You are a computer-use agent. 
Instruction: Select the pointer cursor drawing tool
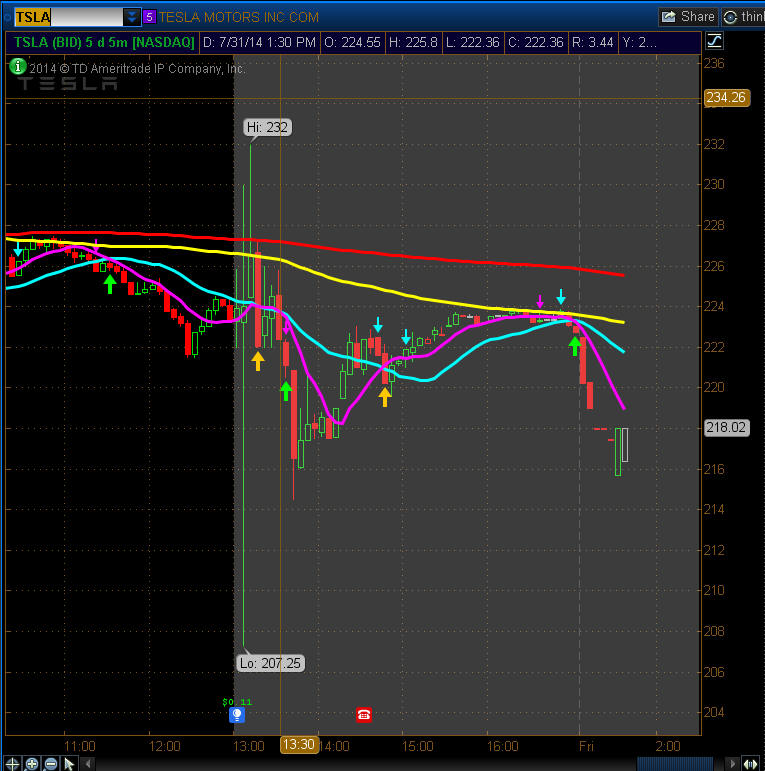(69, 763)
